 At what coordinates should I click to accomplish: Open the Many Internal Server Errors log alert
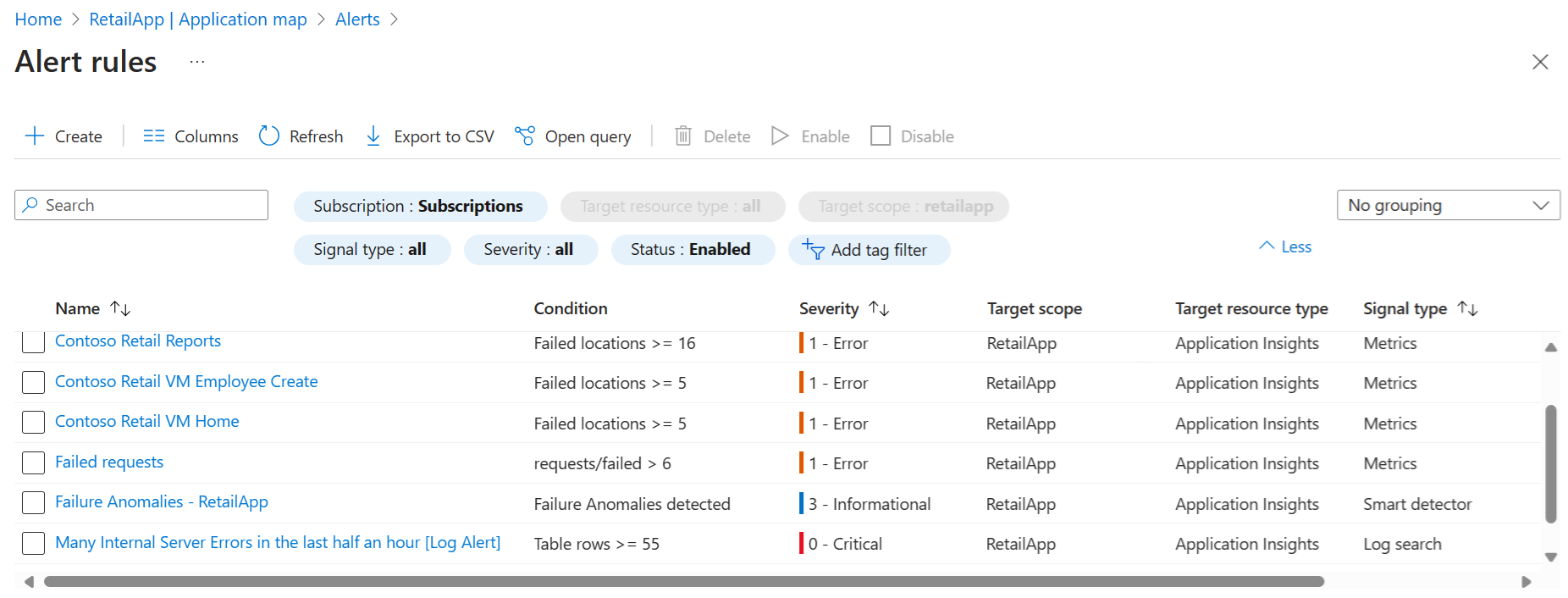278,542
